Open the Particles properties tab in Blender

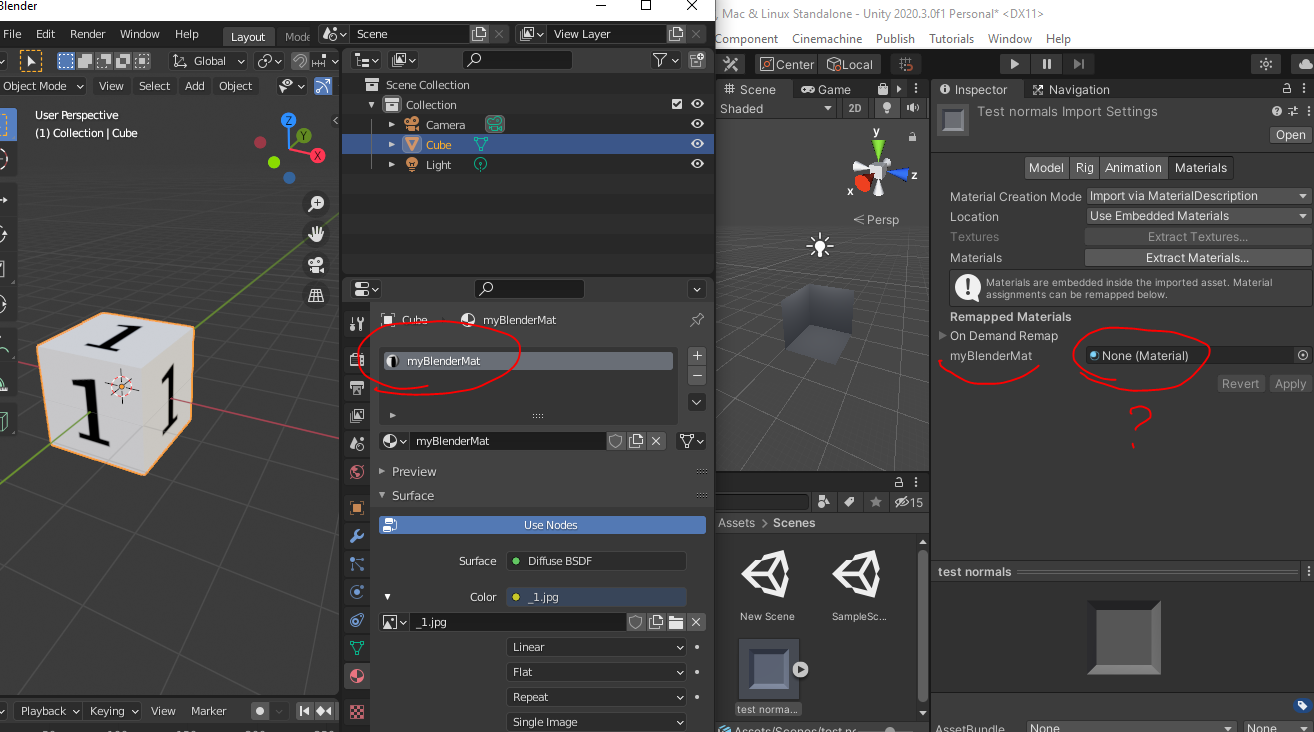357,564
